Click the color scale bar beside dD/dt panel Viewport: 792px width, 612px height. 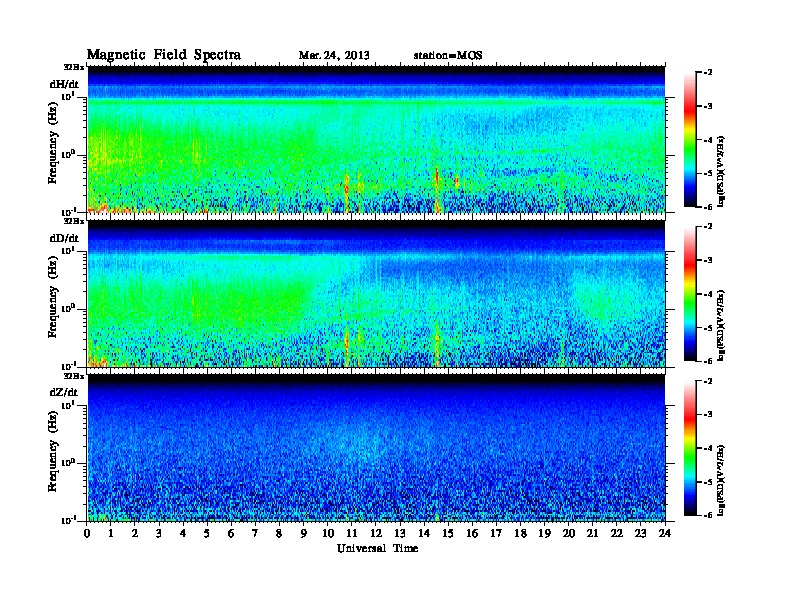pyautogui.click(x=689, y=293)
